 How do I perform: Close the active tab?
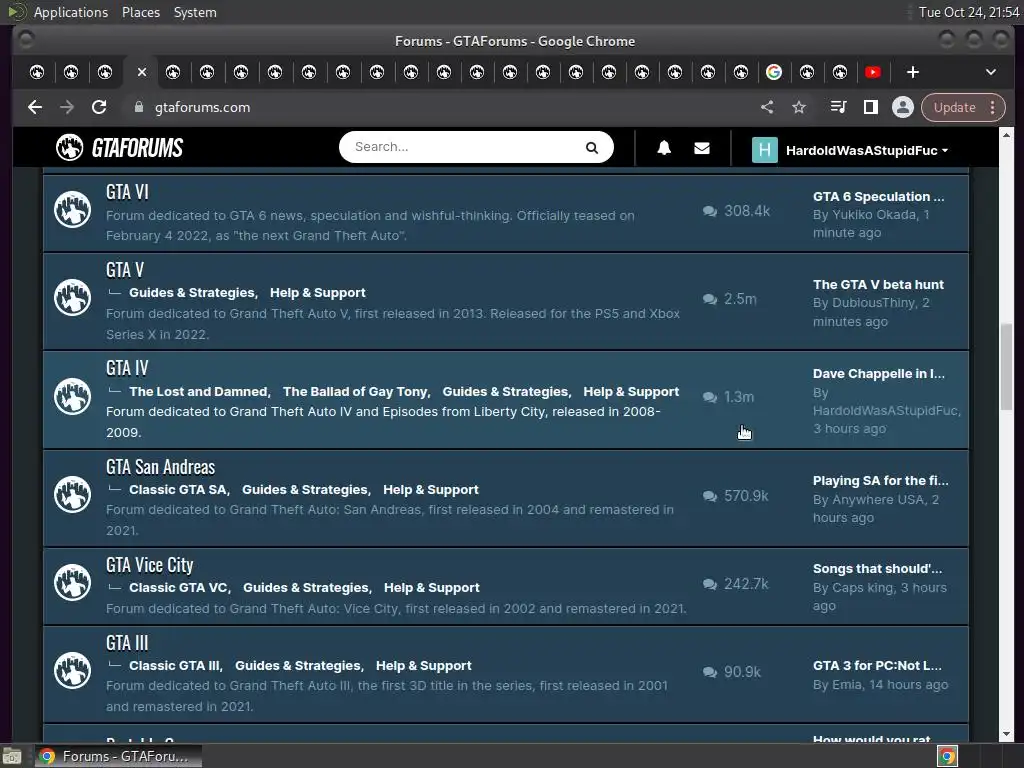pos(142,72)
